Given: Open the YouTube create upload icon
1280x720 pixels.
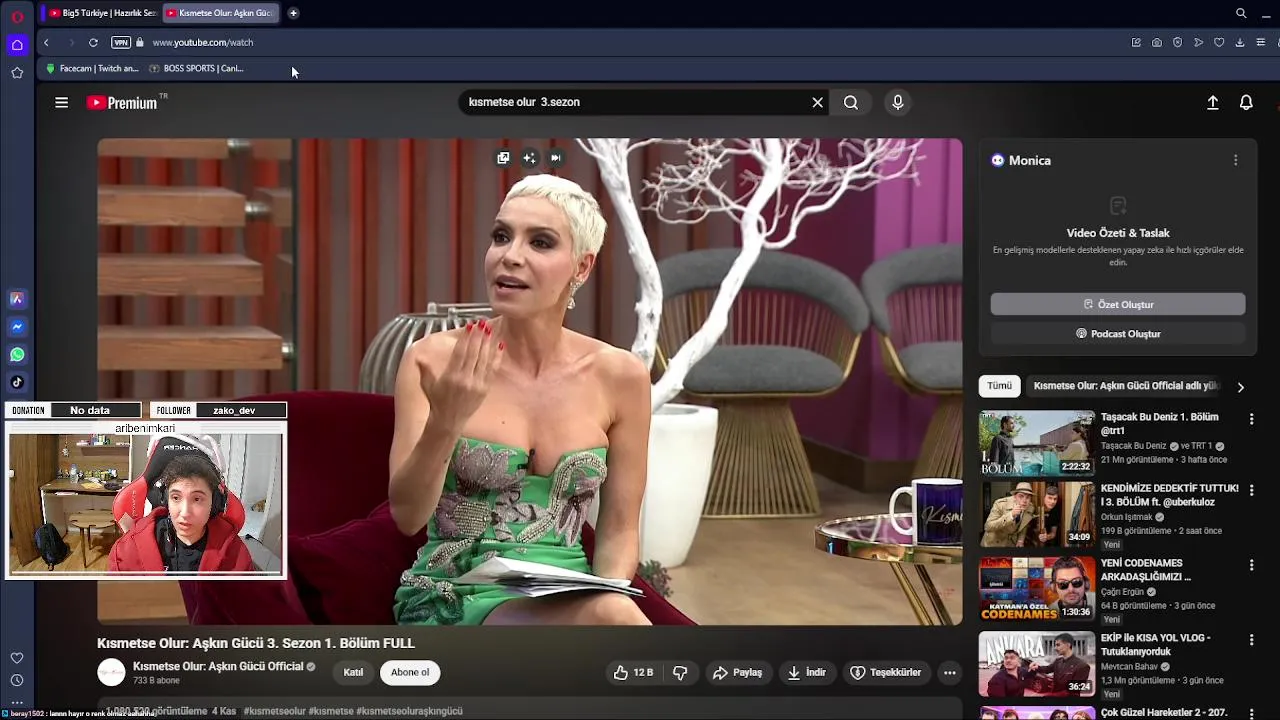Looking at the screenshot, I should tap(1213, 102).
